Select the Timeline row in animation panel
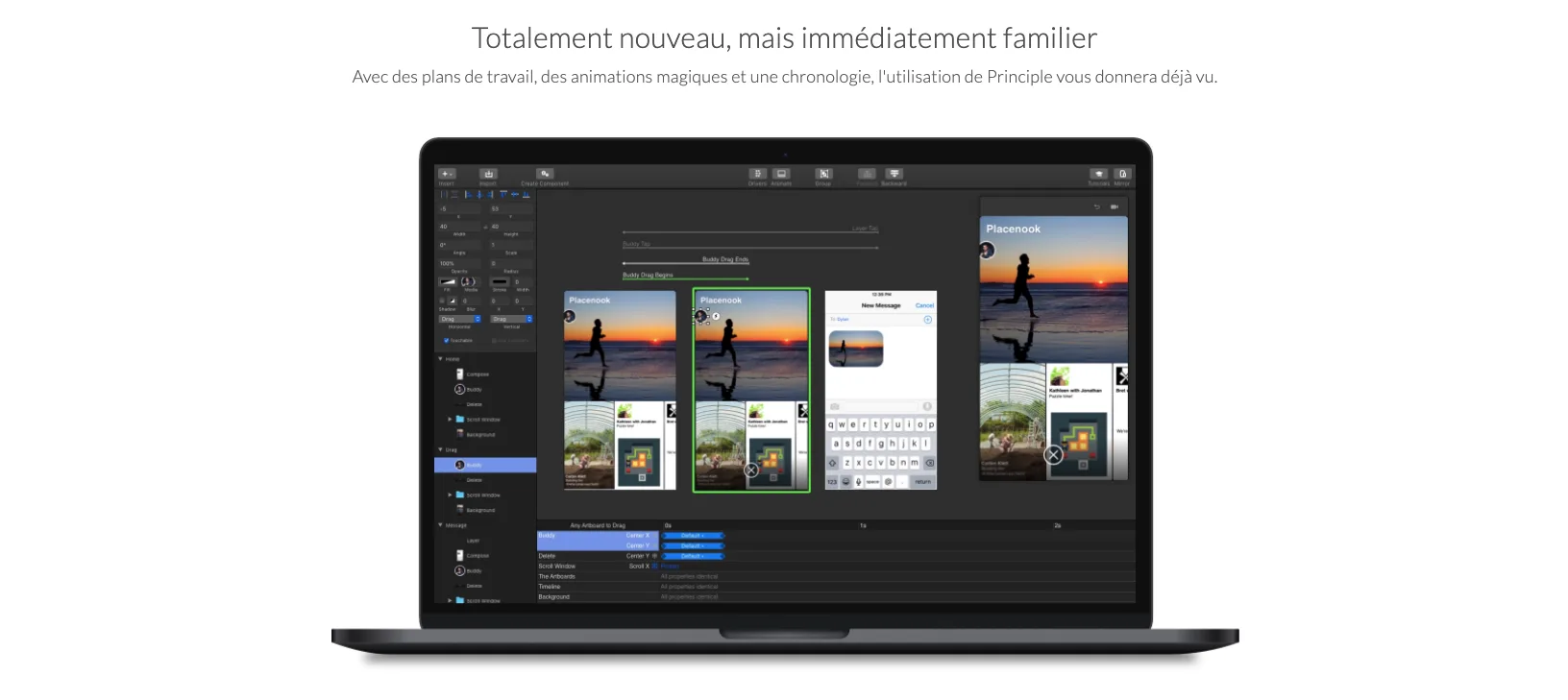Viewport: 1568px width, 700px height. pos(836,587)
